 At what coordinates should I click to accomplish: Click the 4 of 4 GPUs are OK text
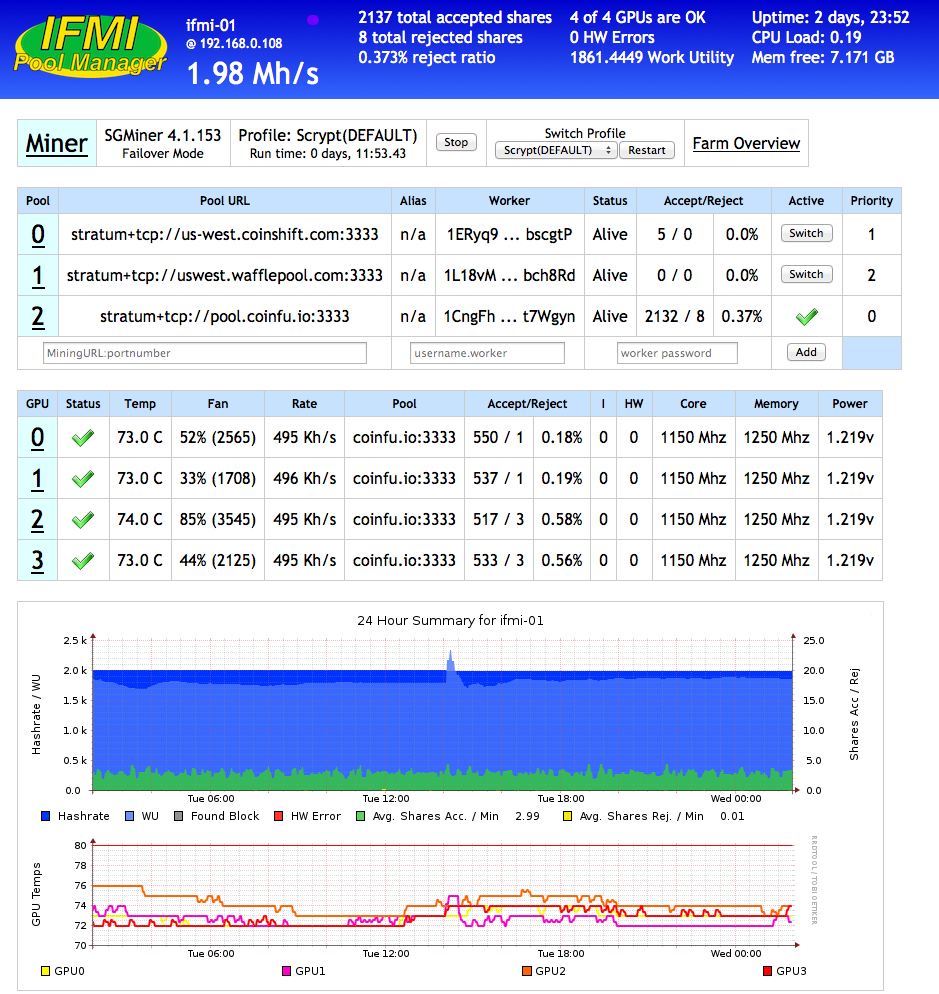point(637,18)
